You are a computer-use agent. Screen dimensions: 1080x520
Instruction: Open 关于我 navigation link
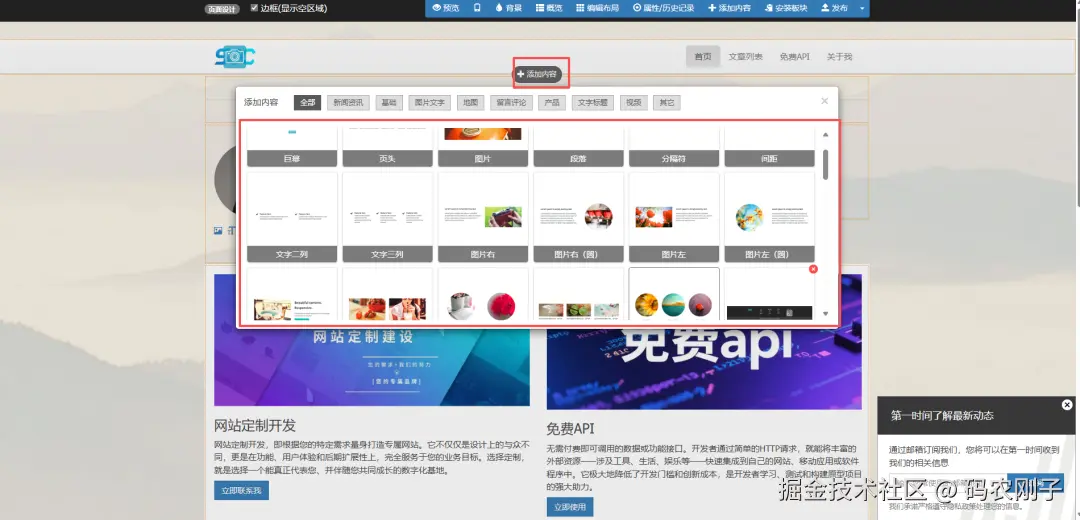[839, 56]
